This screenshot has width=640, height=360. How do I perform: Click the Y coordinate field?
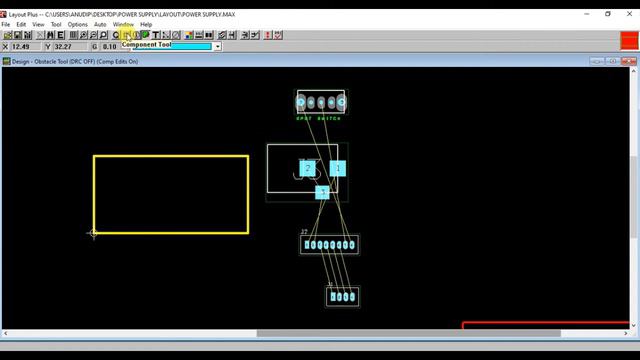click(70, 47)
